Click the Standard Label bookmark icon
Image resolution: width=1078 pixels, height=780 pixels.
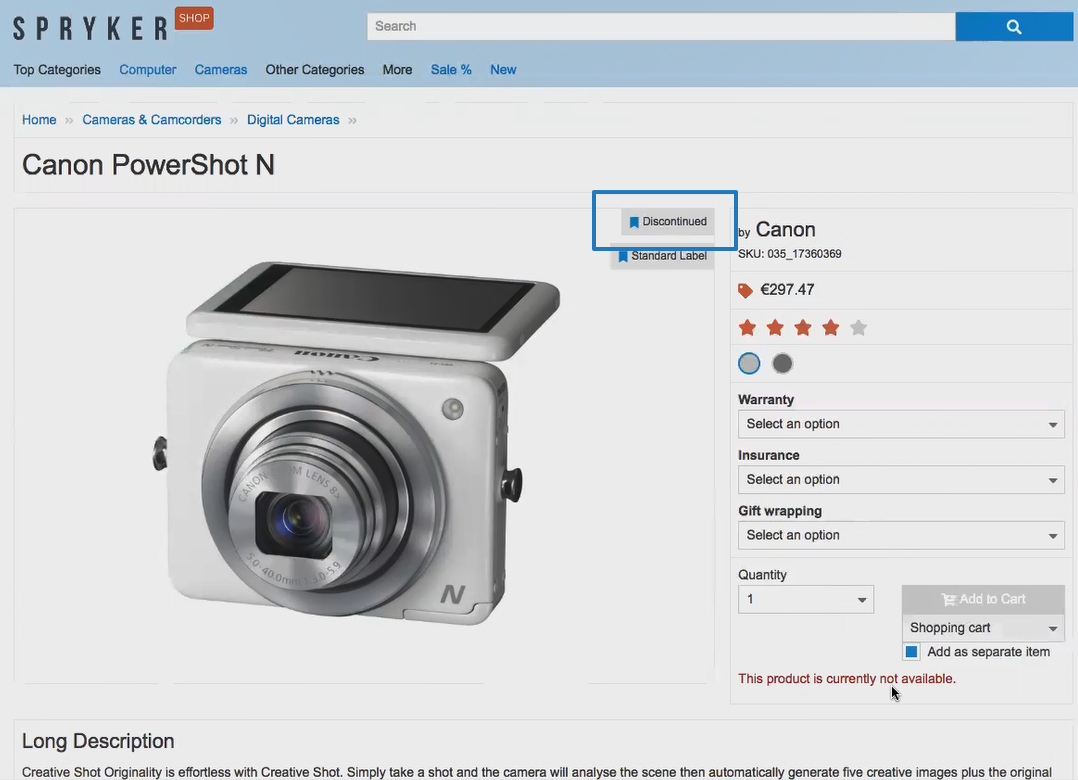click(x=623, y=256)
